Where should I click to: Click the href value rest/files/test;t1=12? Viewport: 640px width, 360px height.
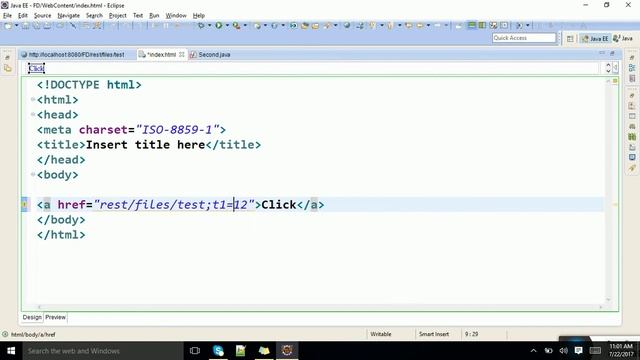[174, 204]
